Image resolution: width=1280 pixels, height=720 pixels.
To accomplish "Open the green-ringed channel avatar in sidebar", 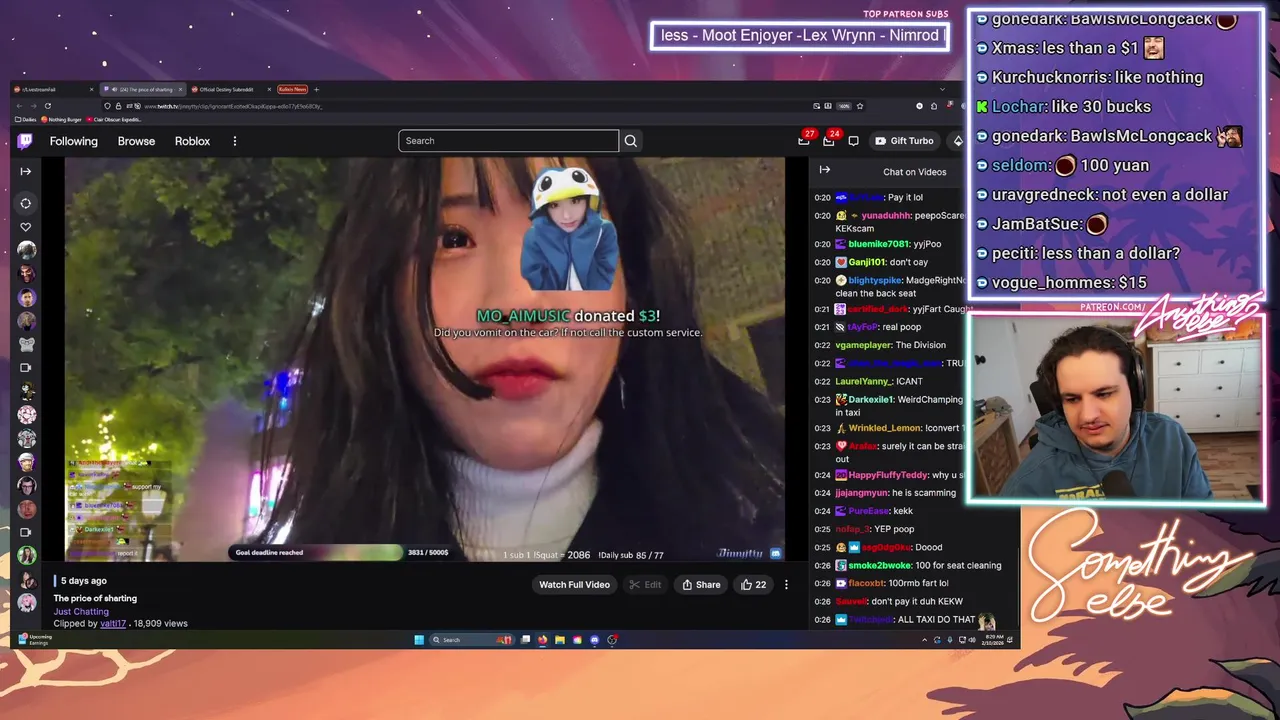I will point(27,555).
